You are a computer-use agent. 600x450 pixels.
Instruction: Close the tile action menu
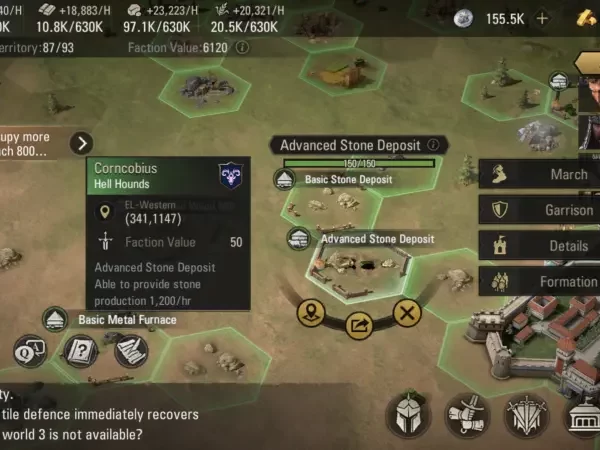407,313
